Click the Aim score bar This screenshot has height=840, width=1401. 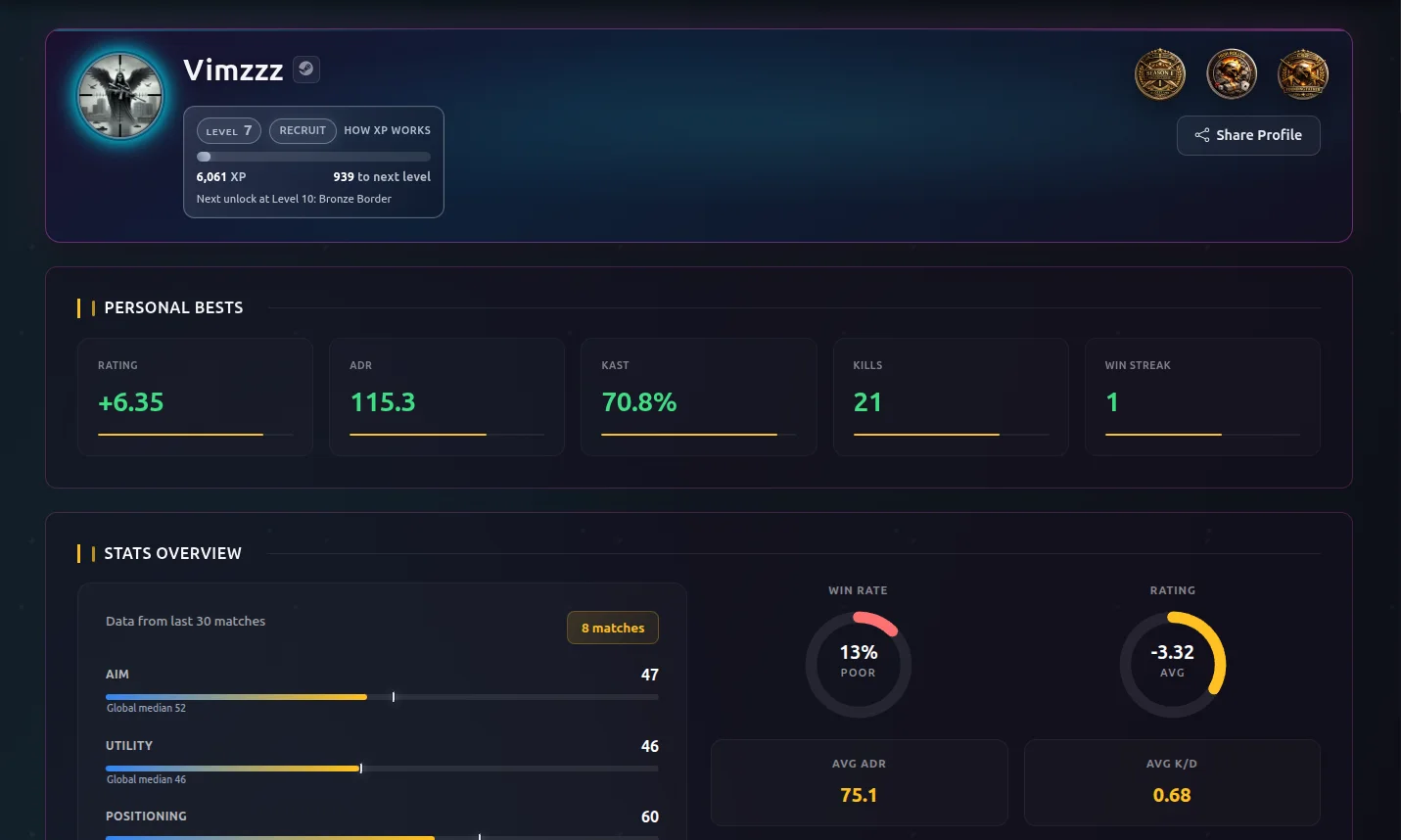coord(382,697)
